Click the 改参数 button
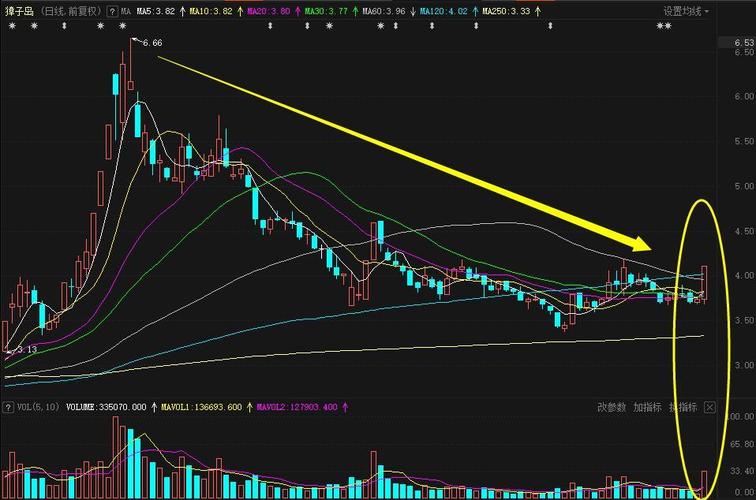Screen dimensions: 756x500 coord(611,407)
